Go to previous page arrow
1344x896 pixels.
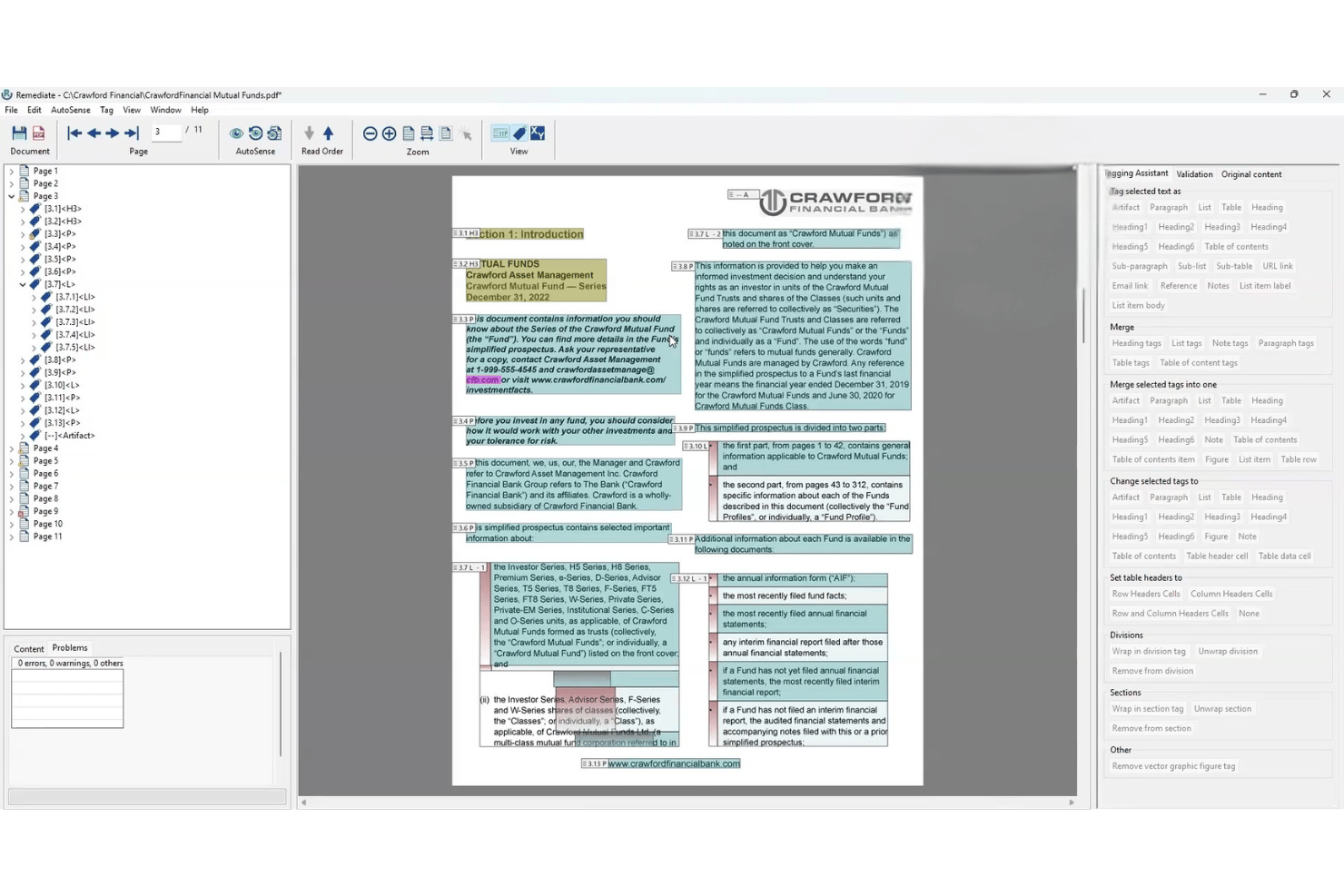click(94, 133)
